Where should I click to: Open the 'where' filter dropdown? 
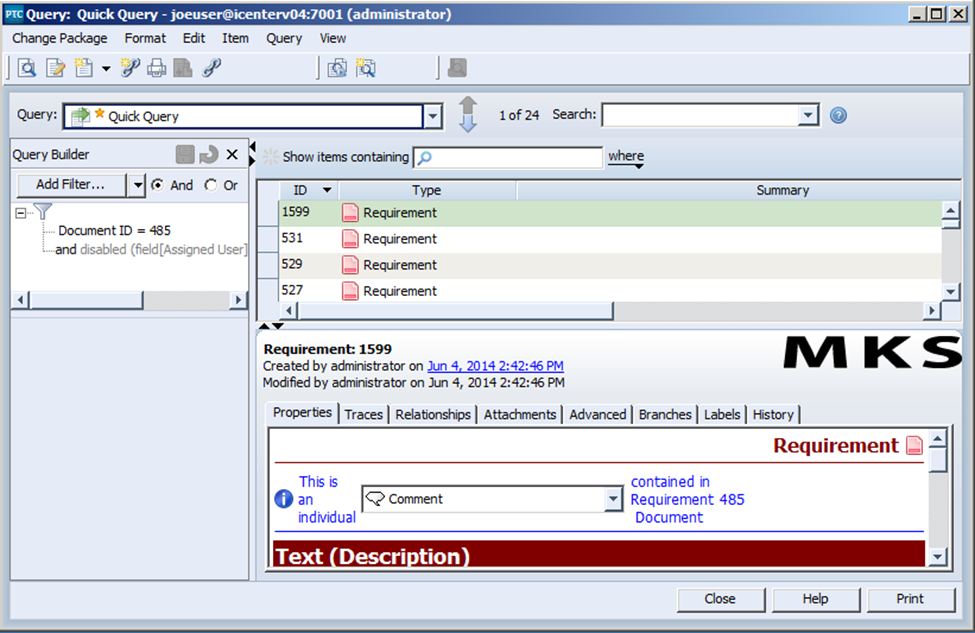626,158
